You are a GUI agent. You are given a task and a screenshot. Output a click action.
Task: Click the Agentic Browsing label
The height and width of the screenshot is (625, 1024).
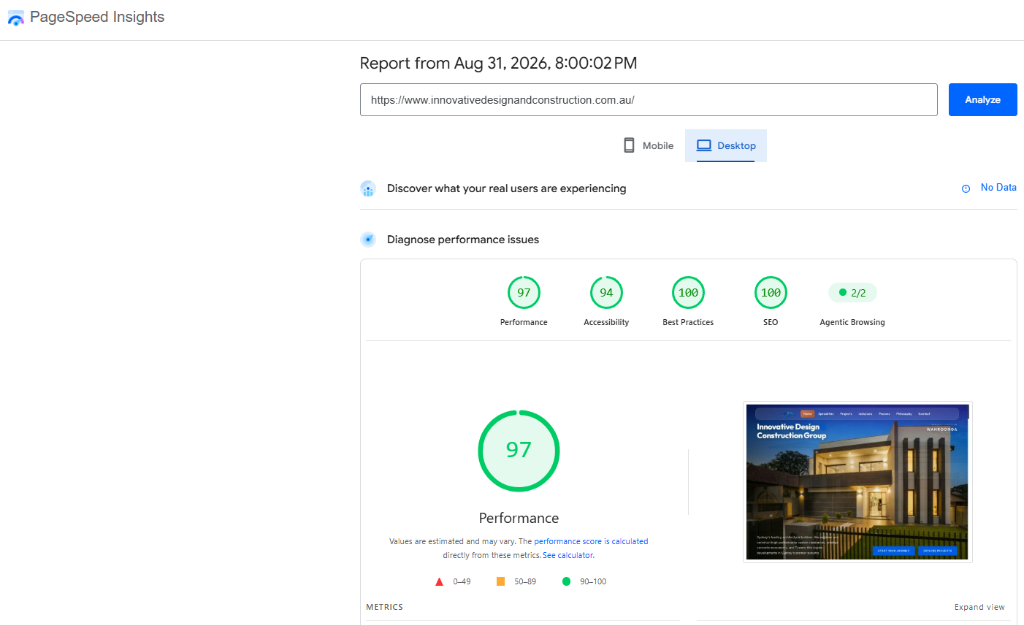(x=852, y=322)
